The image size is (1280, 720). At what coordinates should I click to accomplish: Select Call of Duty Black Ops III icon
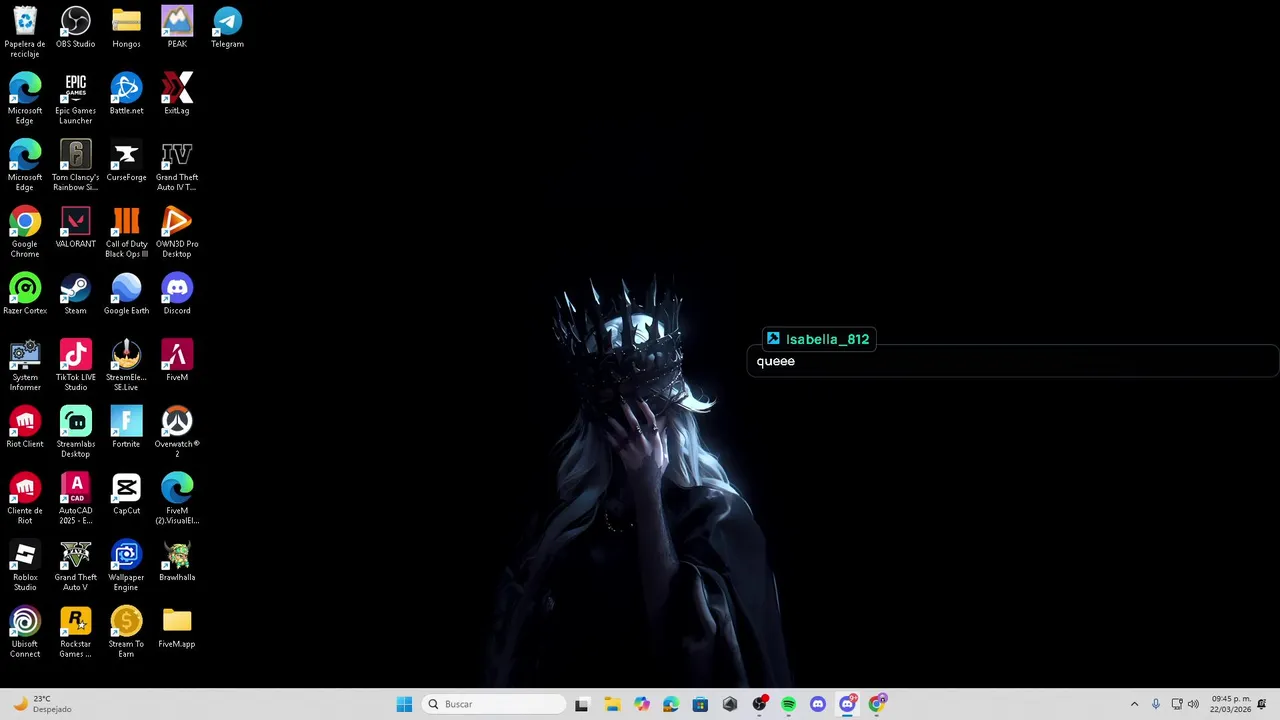pos(126,232)
